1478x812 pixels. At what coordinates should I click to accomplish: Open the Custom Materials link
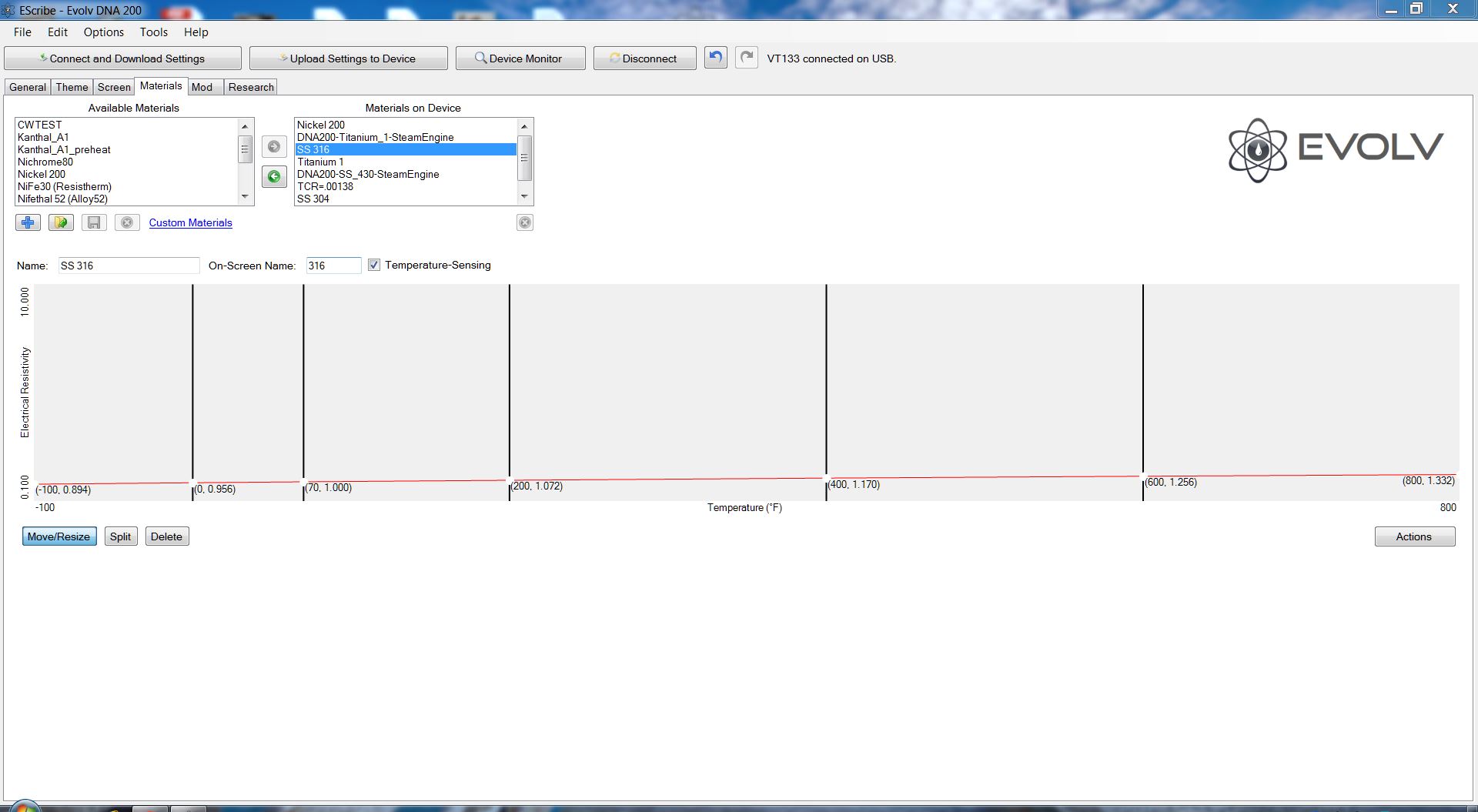pos(190,222)
